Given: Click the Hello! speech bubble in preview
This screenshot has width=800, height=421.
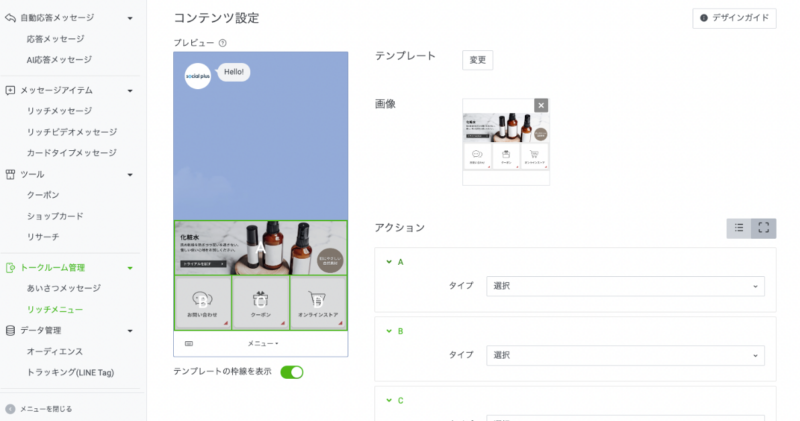Looking at the screenshot, I should (234, 72).
